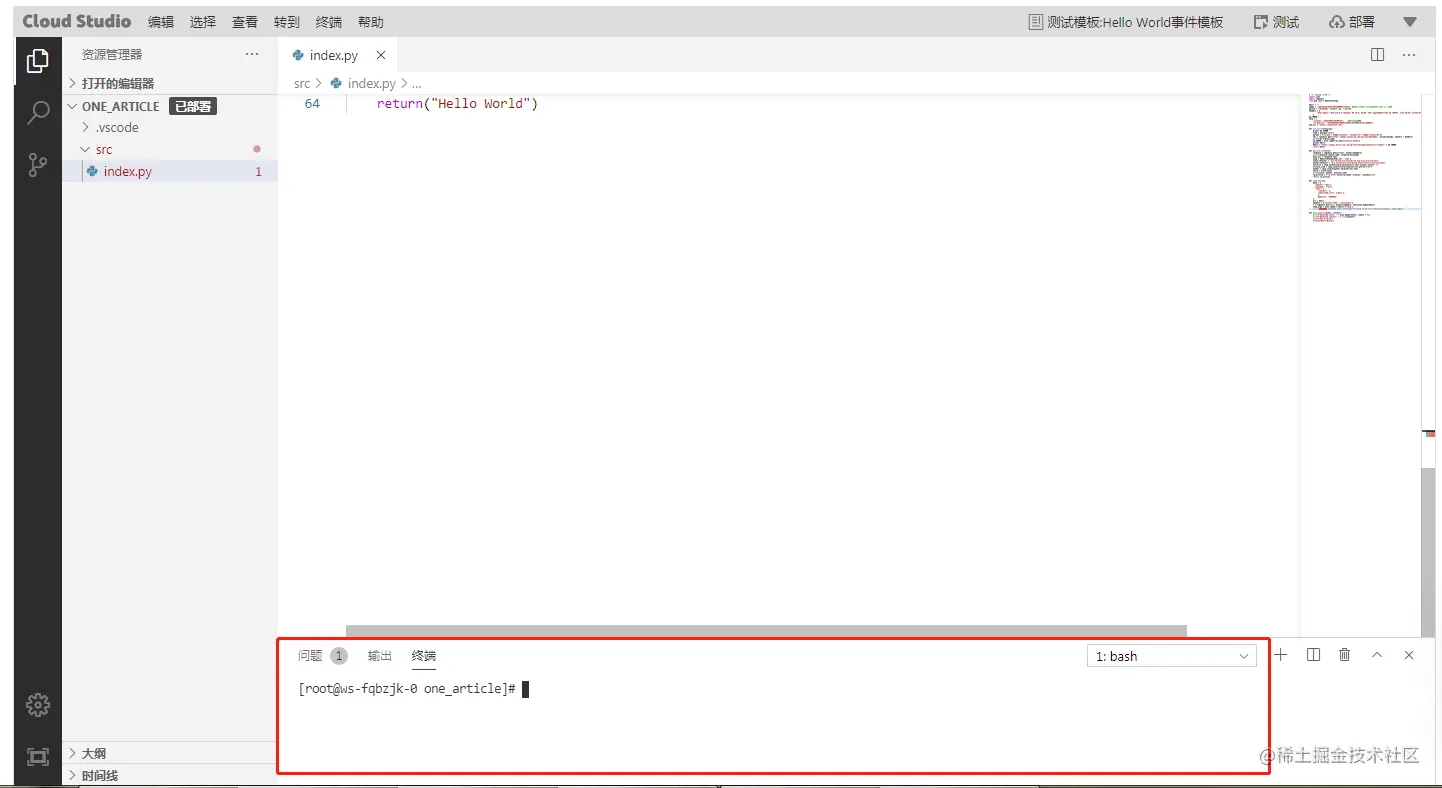Image resolution: width=1442 pixels, height=788 pixels.
Task: Split the editor with the layout icon
Action: [1377, 55]
